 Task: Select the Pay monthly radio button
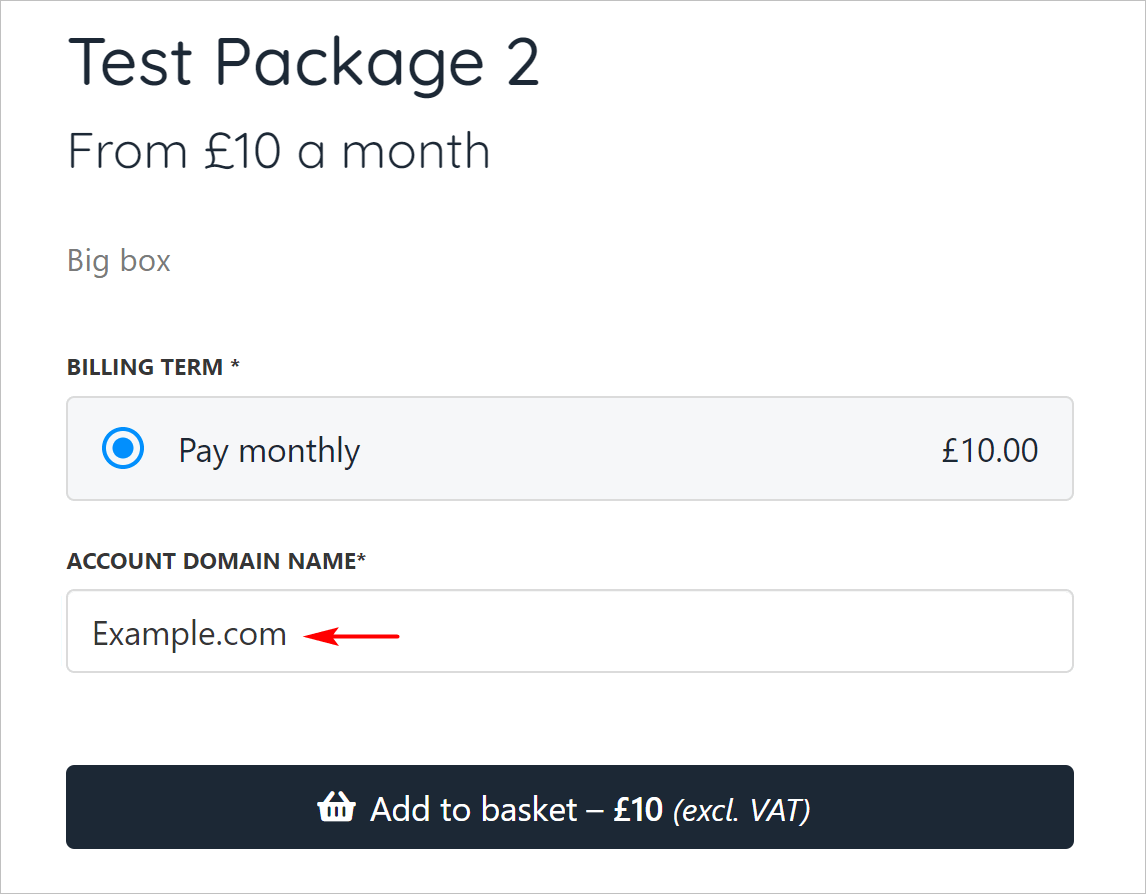(x=123, y=449)
